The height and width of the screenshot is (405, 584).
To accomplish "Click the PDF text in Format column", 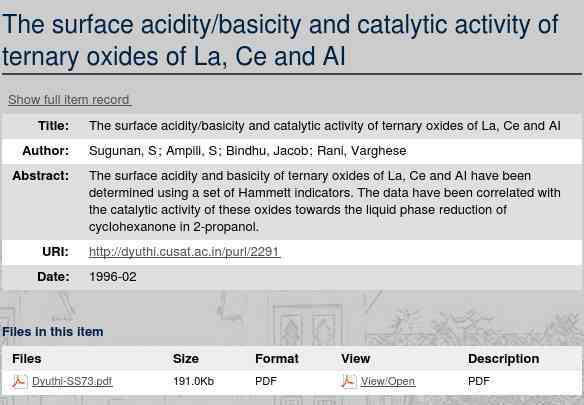I will tap(266, 382).
